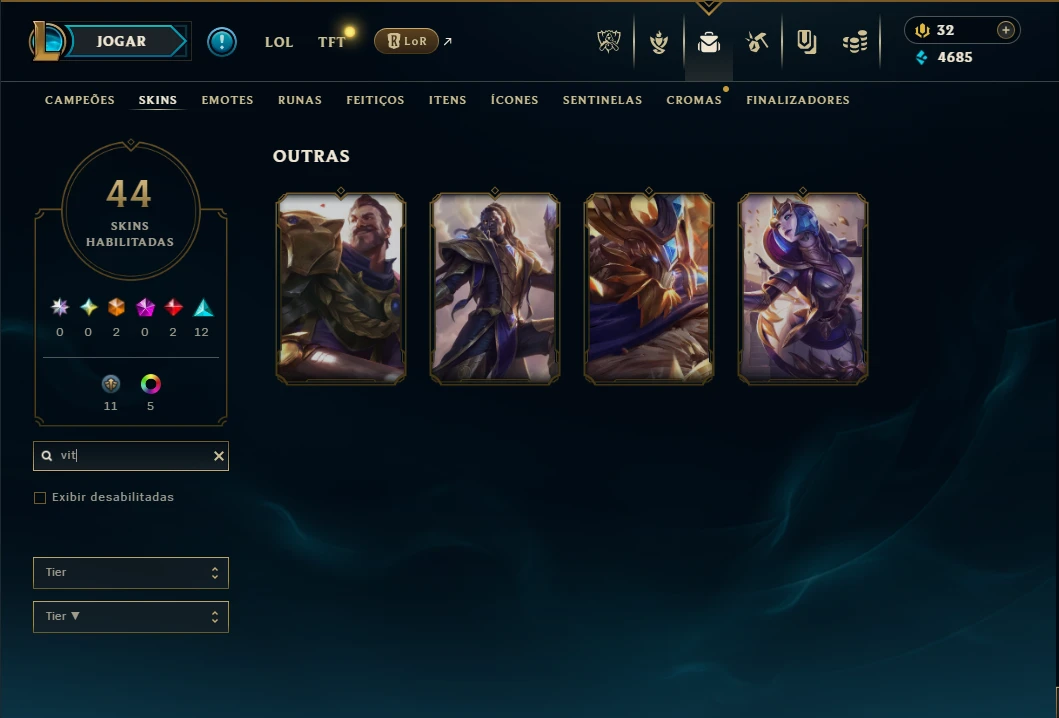The image size is (1059, 718).
Task: Open the Store coins icon
Action: (x=855, y=43)
